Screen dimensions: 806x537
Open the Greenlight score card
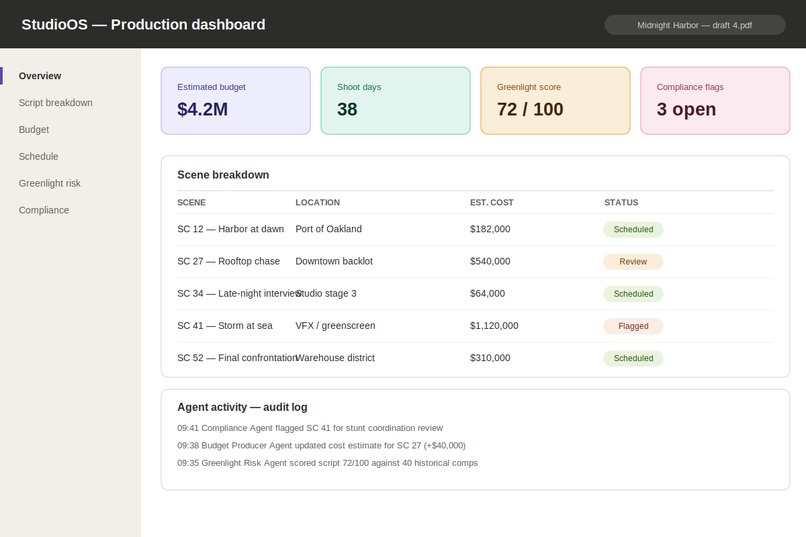(x=555, y=101)
